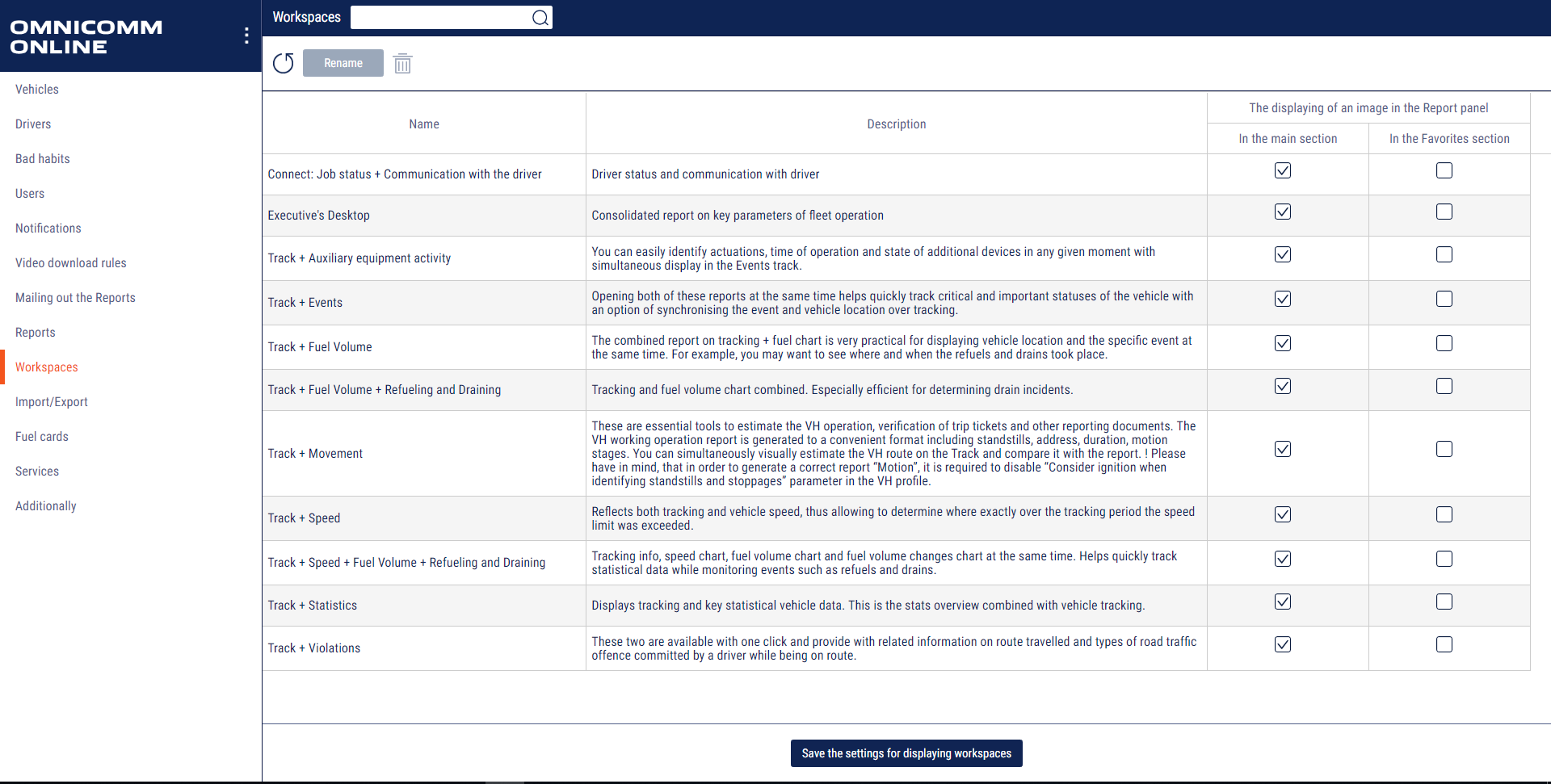
Task: Select the Executive's Desktop workspace name
Action: pos(319,216)
